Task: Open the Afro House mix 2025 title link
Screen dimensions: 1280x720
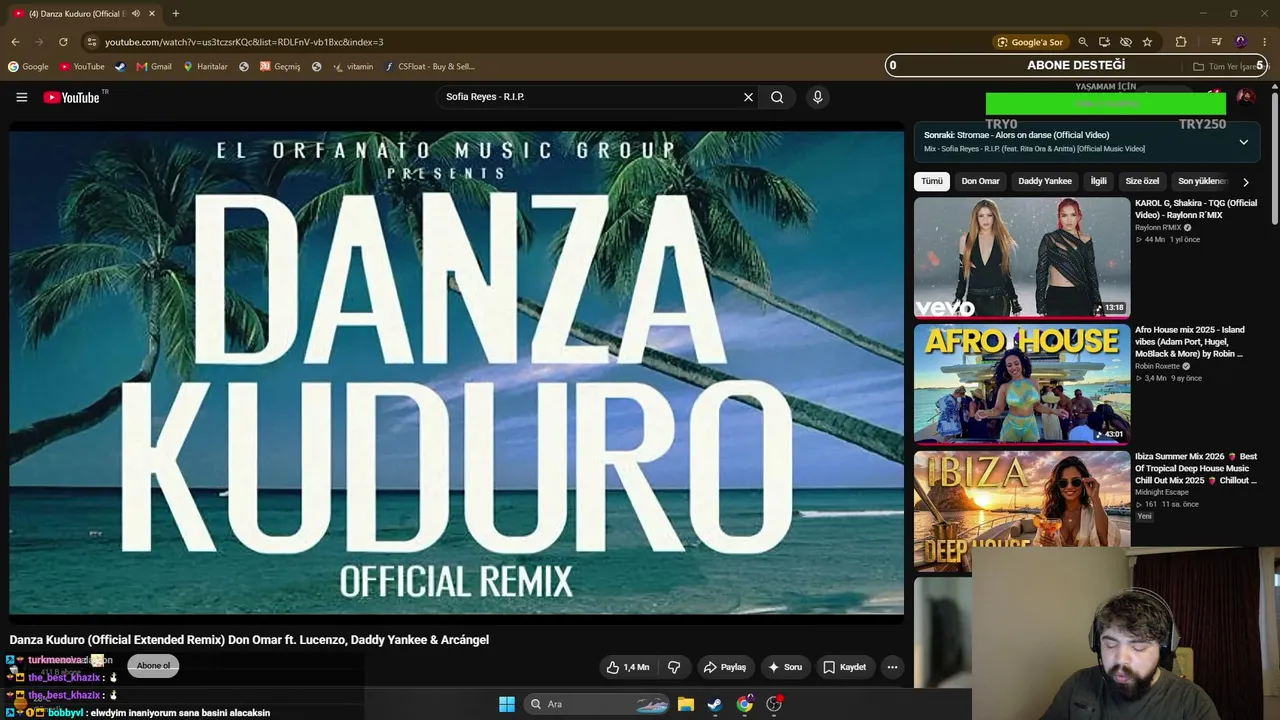Action: click(x=1190, y=342)
